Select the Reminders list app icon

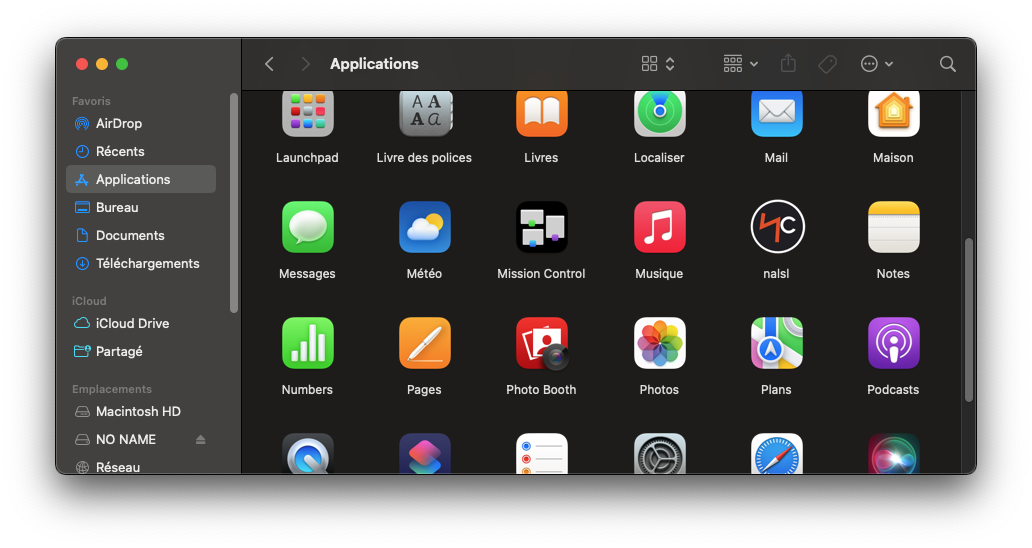(x=542, y=453)
